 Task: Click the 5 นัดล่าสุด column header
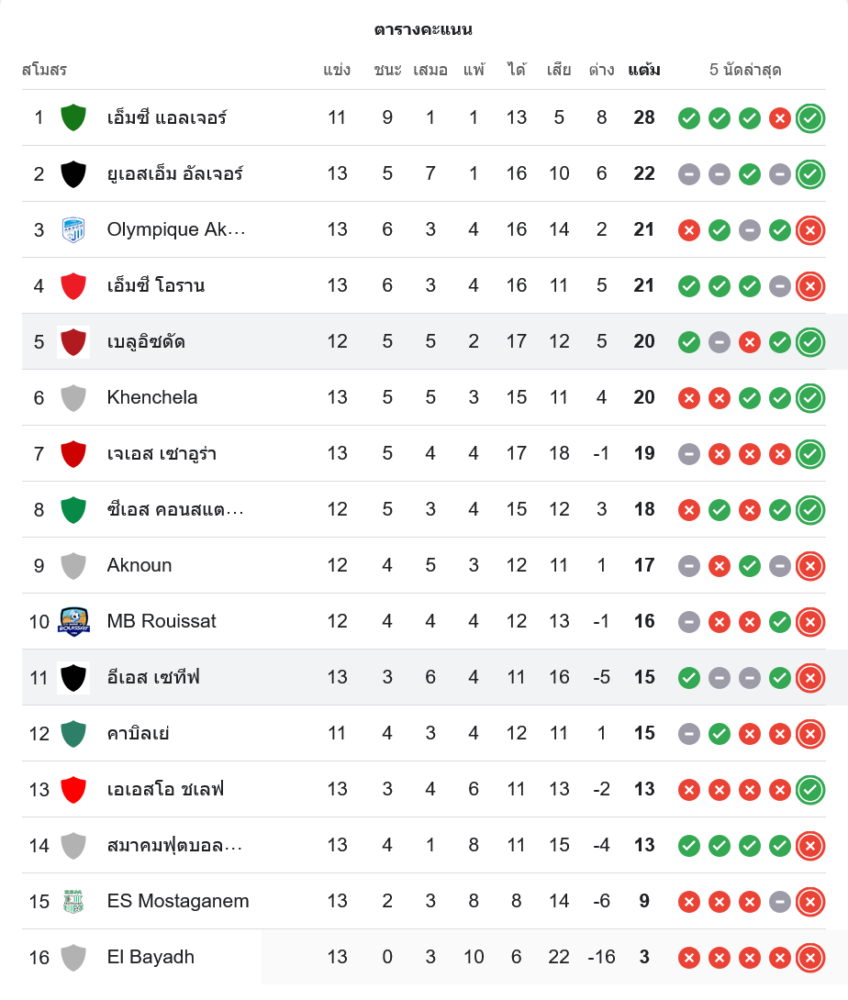pos(745,70)
